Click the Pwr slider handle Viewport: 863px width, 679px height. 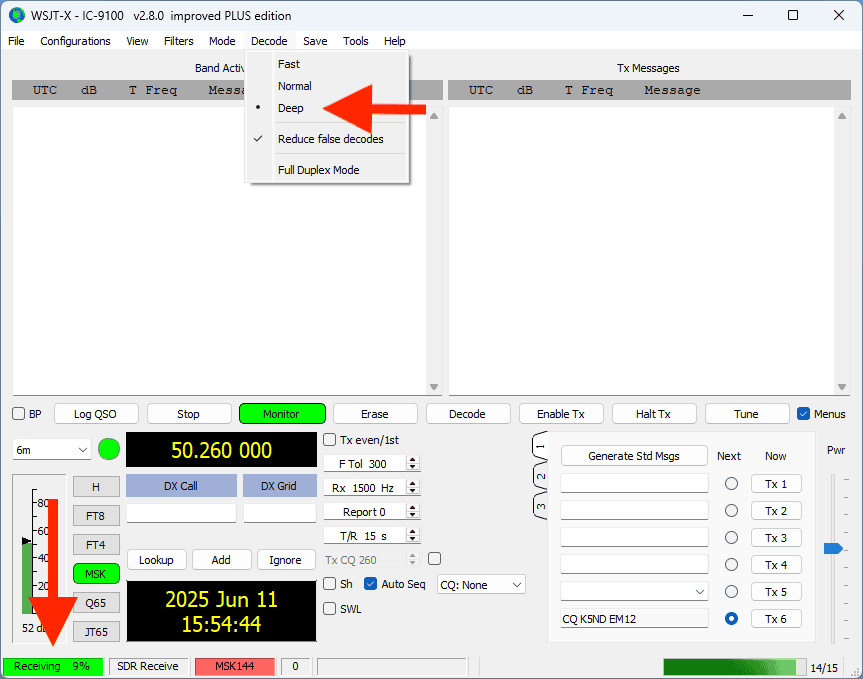coord(832,548)
